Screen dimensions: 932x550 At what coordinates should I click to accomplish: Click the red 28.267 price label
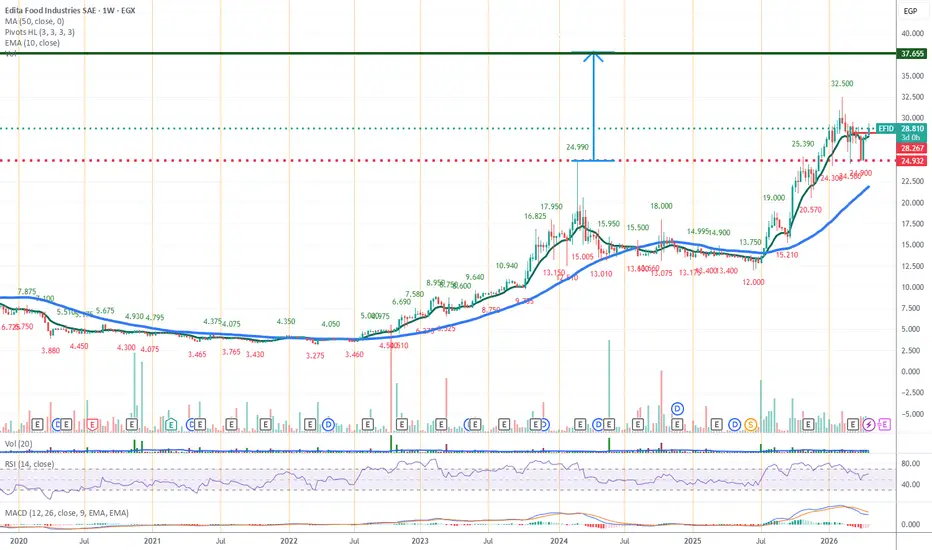coord(912,148)
